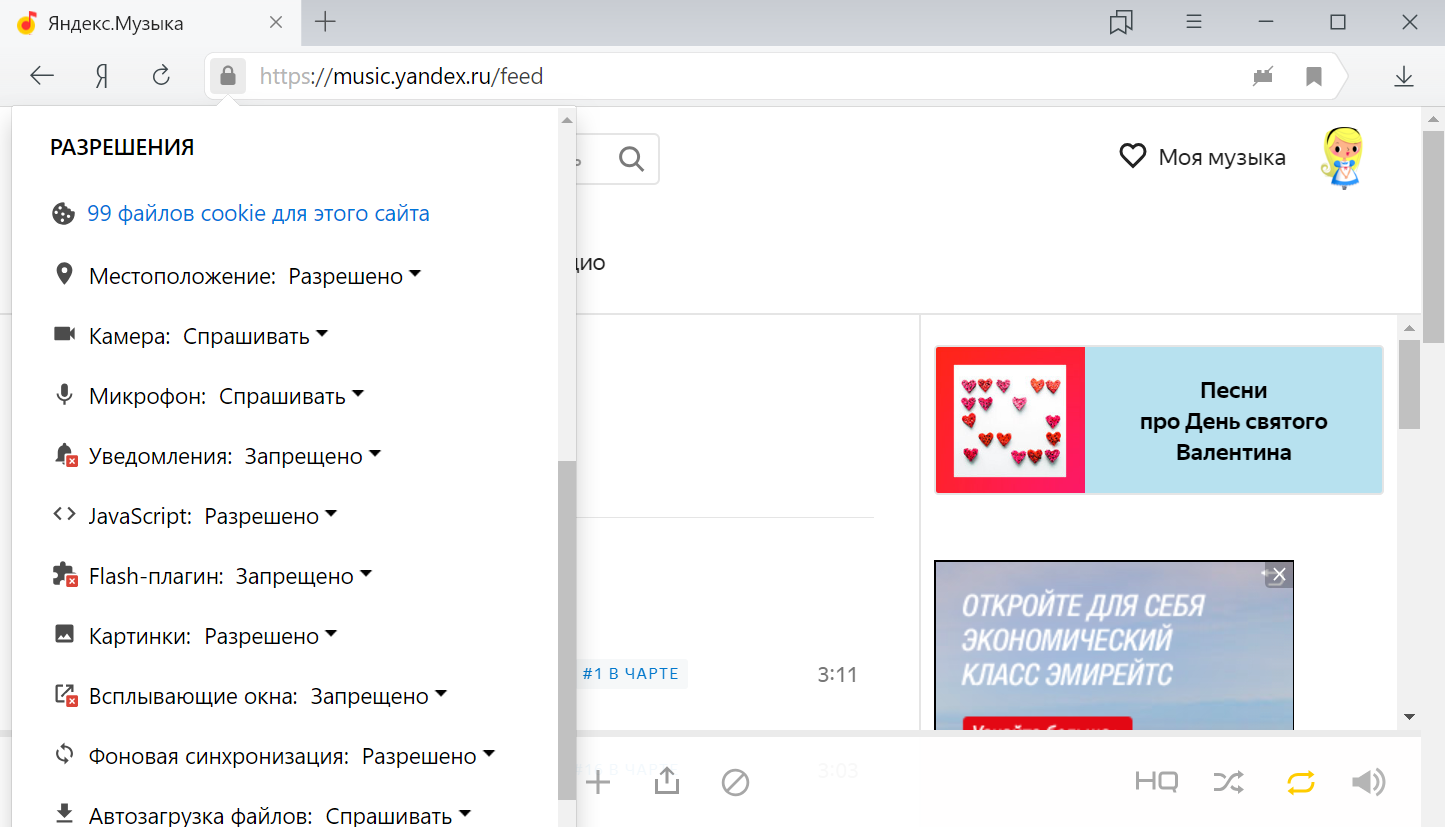
Task: Click the JavaScript code brackets icon
Action: [x=64, y=515]
